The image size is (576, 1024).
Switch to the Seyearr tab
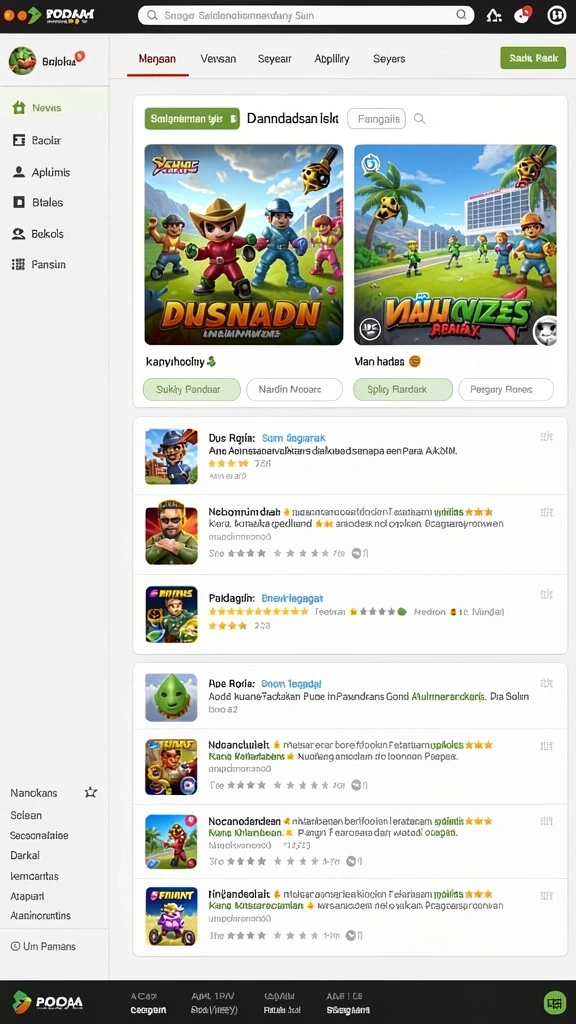pyautogui.click(x=274, y=59)
